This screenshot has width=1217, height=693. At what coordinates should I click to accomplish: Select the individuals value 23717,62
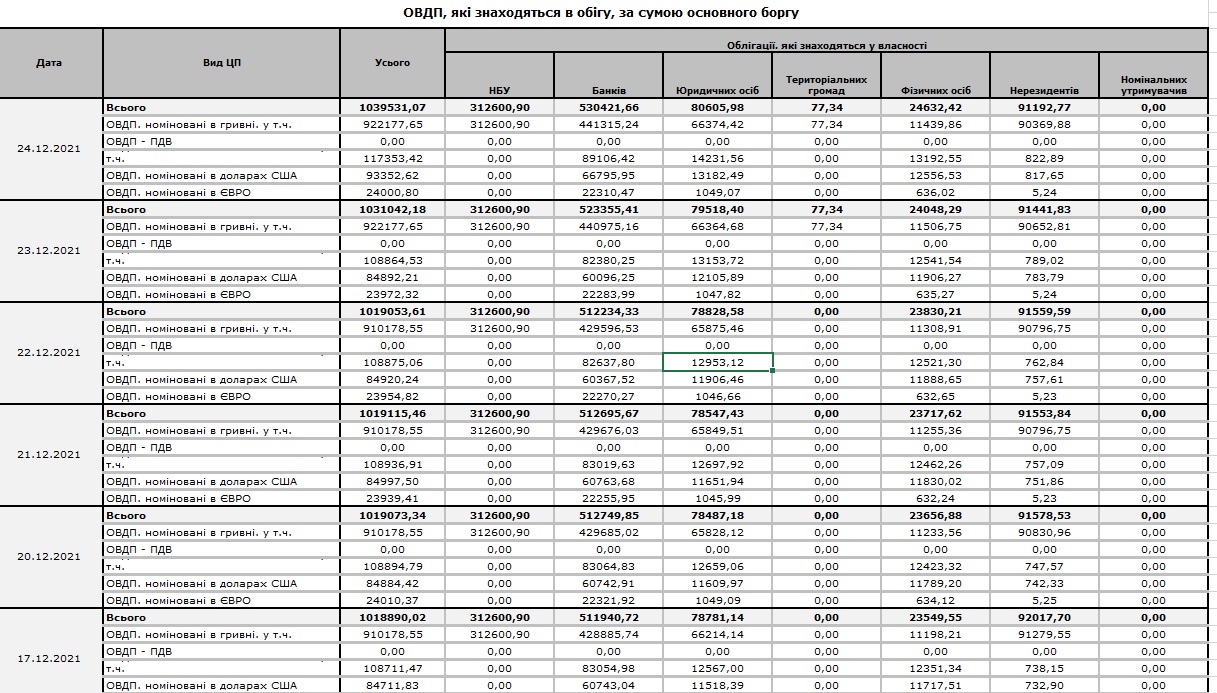tap(935, 413)
